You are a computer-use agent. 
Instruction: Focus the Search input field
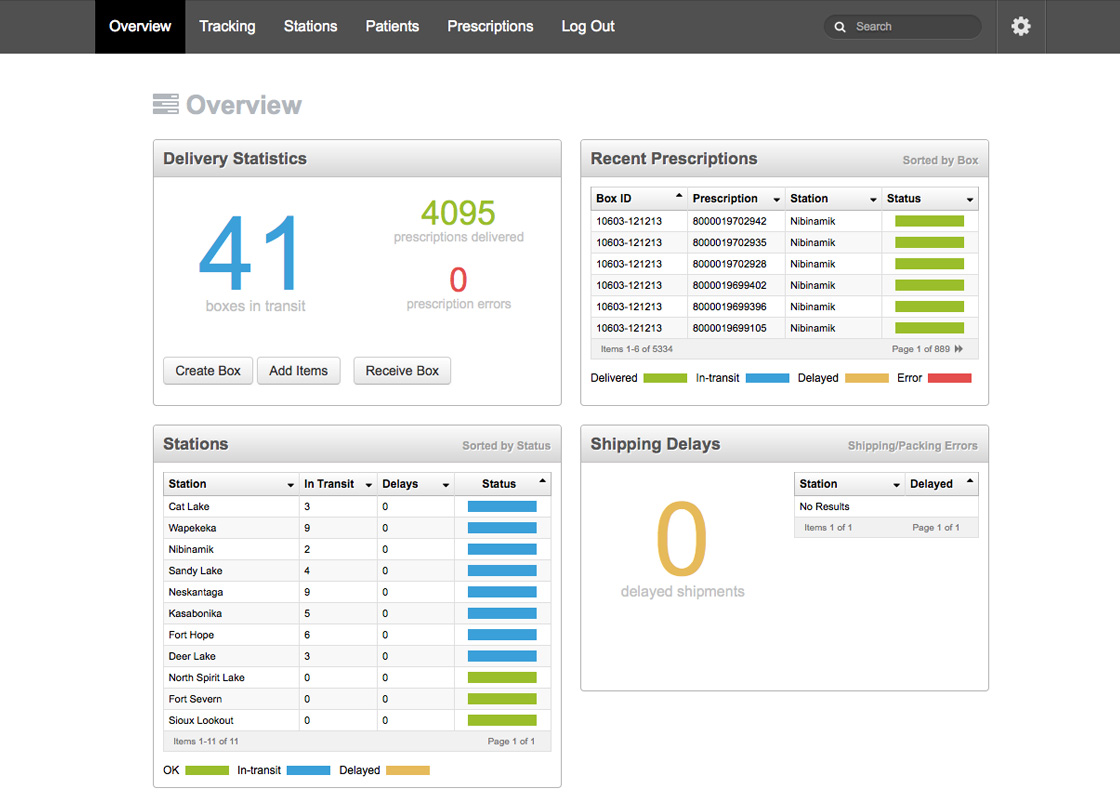pyautogui.click(x=912, y=27)
